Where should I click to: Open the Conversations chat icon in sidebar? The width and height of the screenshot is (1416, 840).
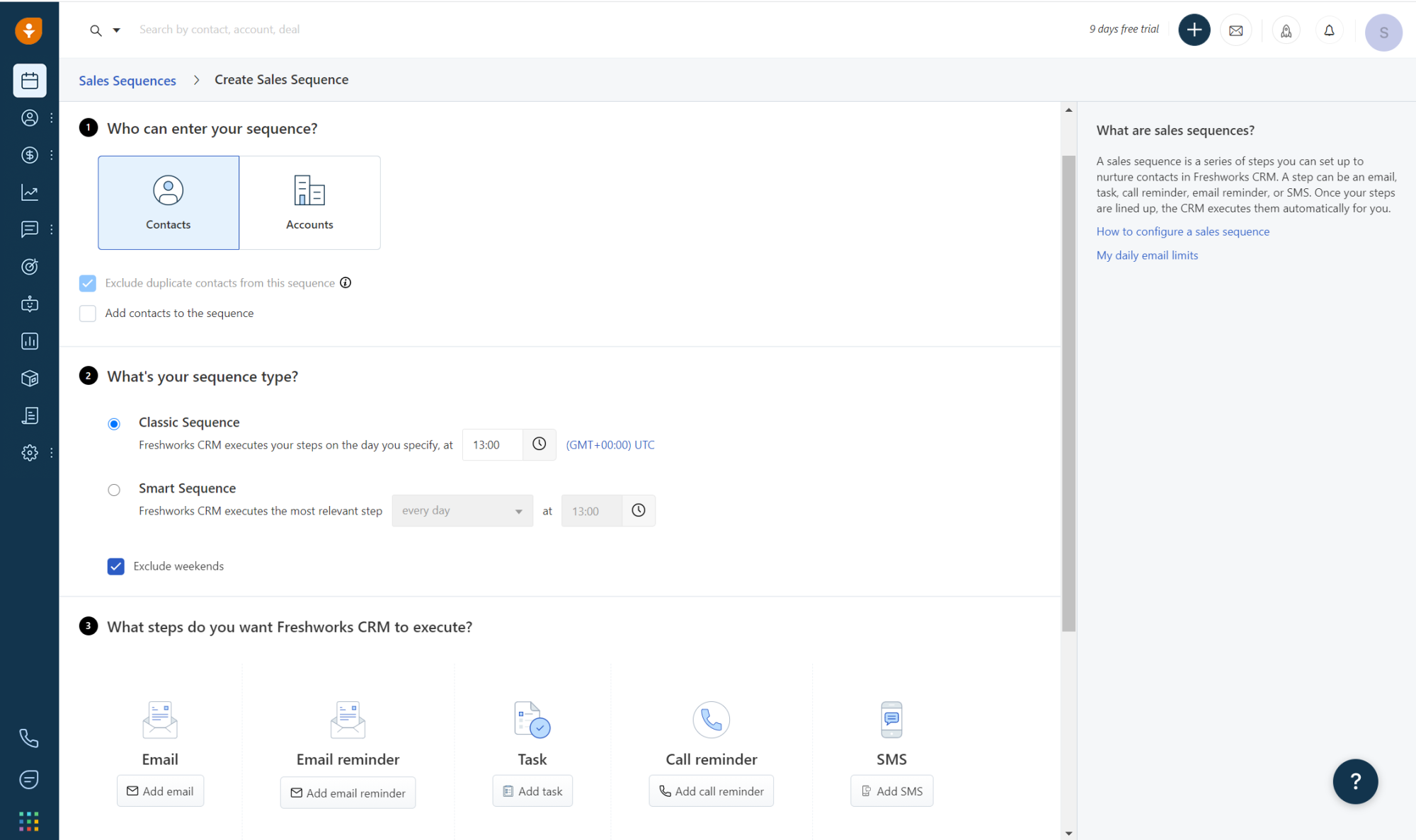tap(30, 229)
